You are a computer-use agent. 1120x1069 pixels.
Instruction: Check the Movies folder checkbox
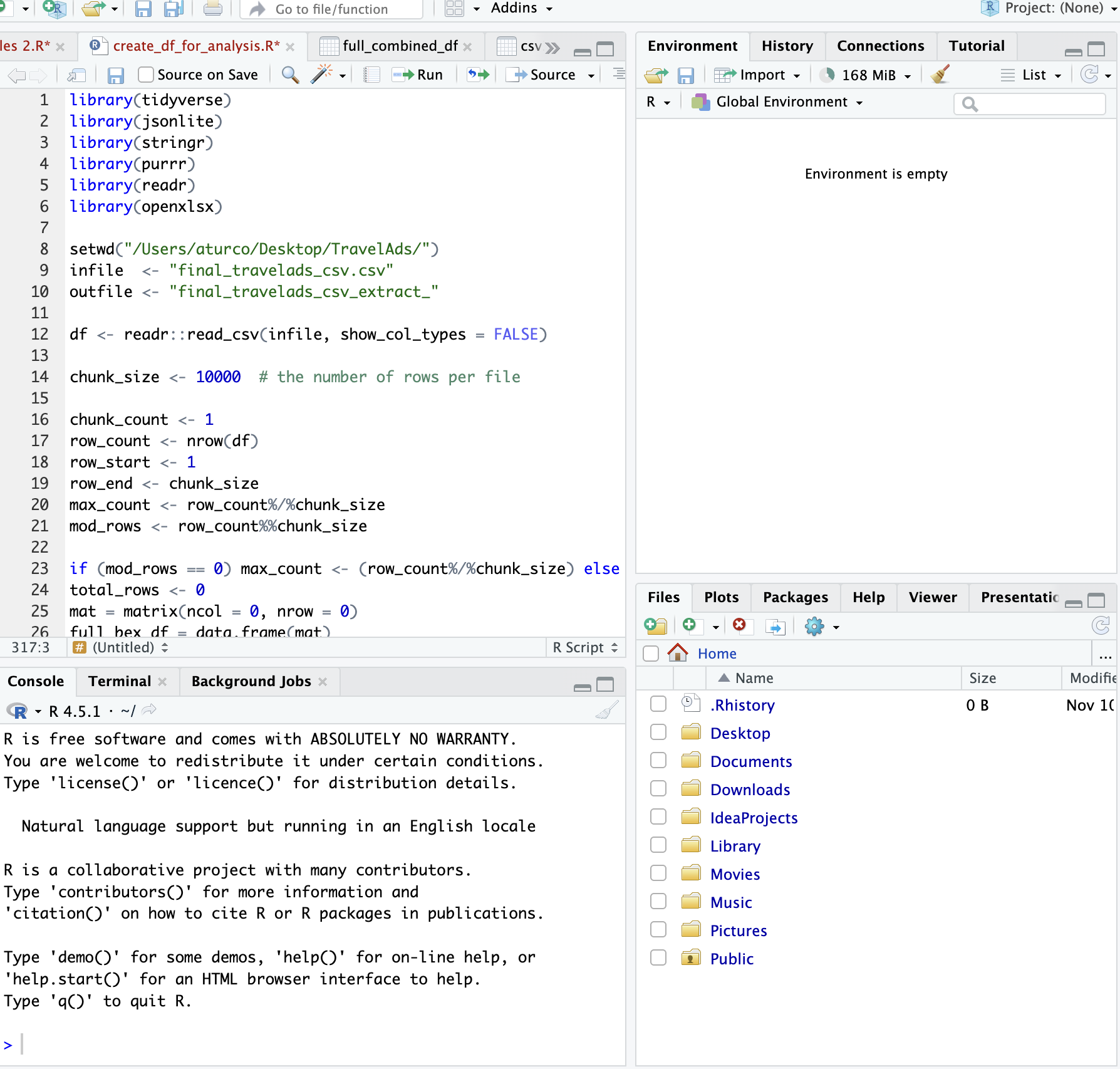[658, 873]
